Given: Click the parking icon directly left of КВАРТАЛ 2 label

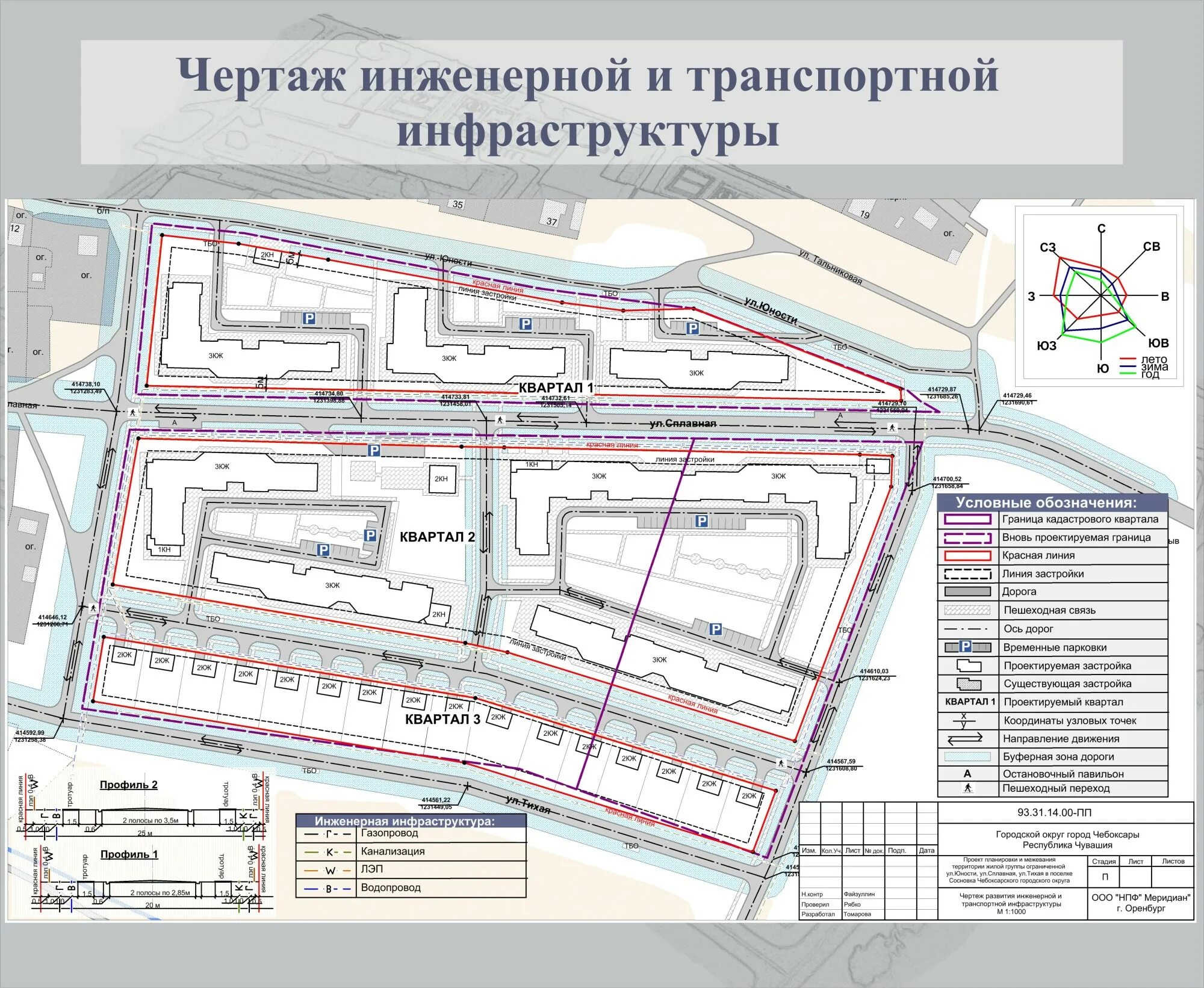Looking at the screenshot, I should 371,535.
